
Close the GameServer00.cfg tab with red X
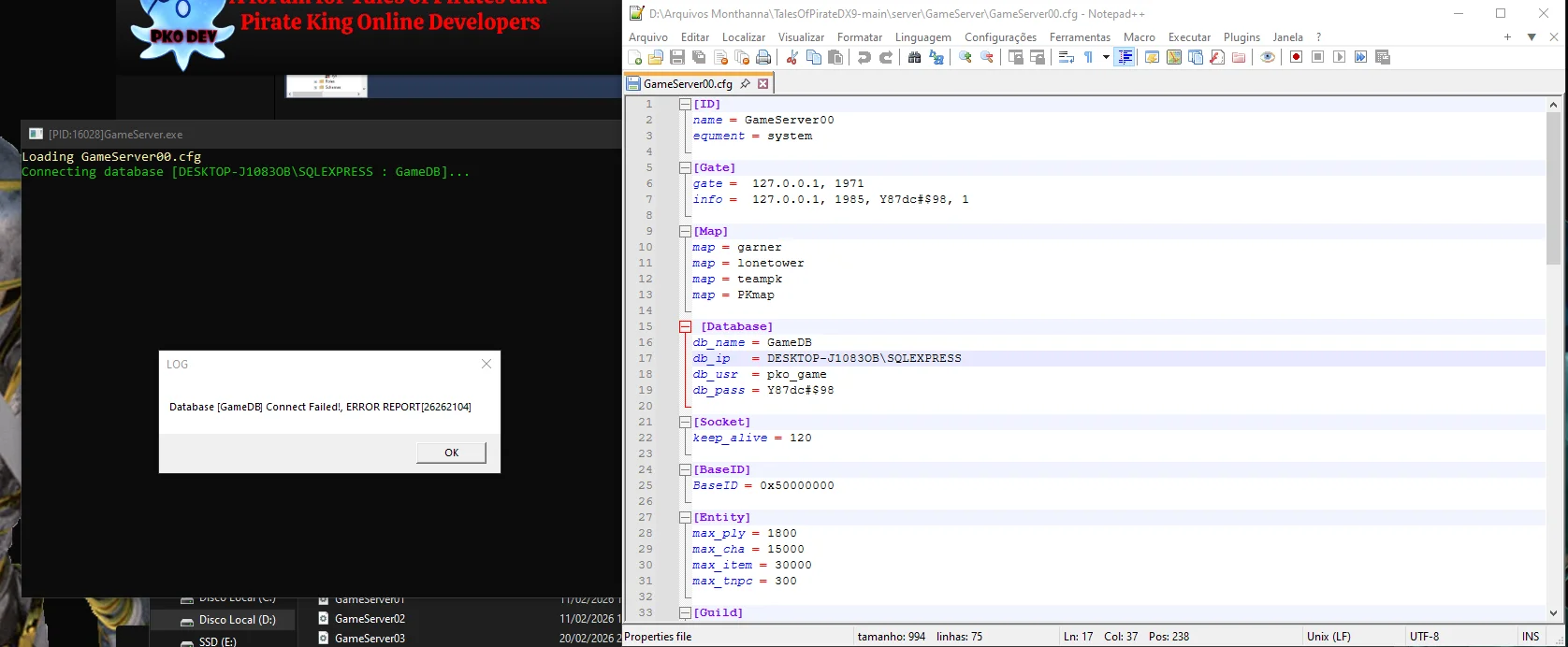(762, 84)
